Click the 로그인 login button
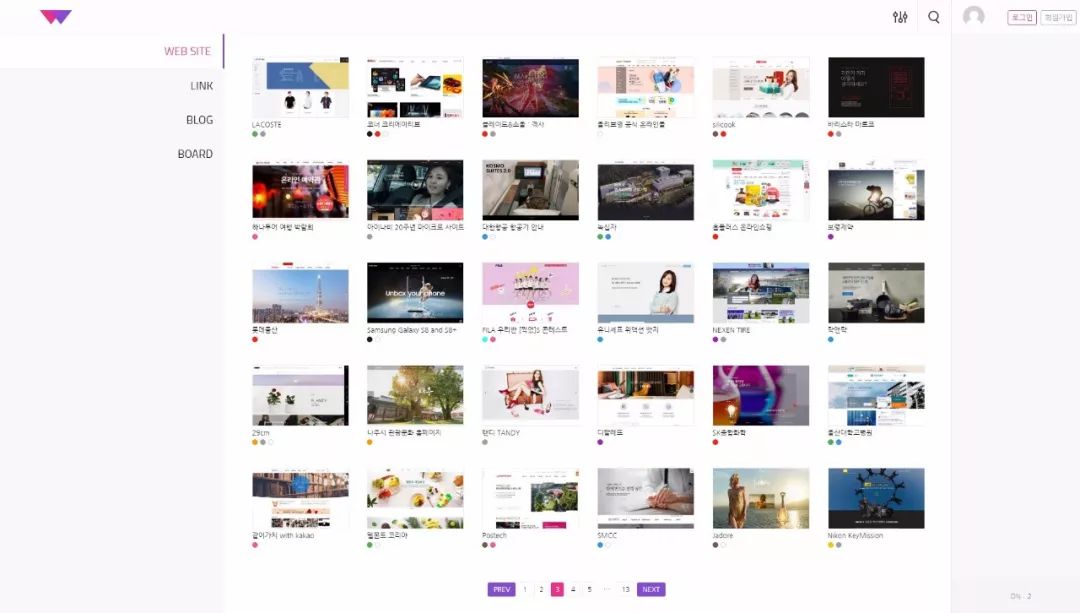This screenshot has width=1080, height=613. [x=1021, y=17]
